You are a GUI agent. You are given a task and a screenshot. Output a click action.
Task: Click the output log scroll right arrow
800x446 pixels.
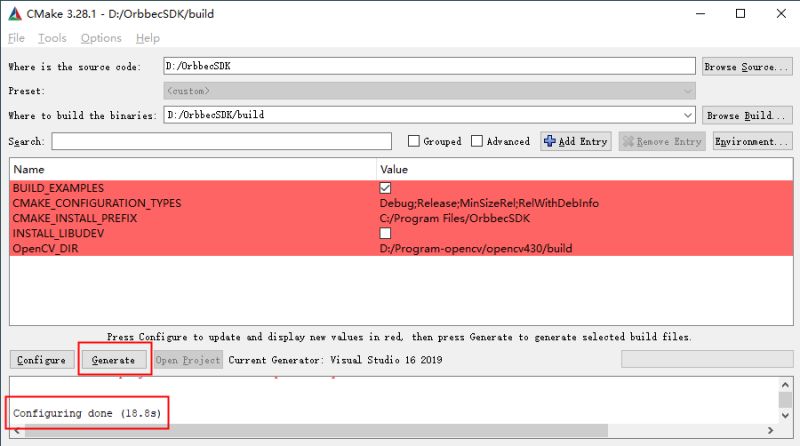click(770, 431)
